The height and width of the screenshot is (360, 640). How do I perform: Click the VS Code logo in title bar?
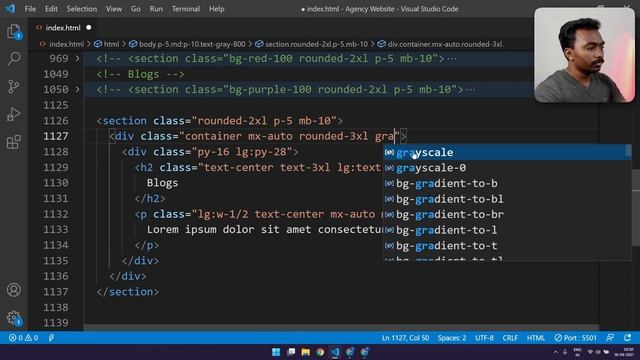[x=9, y=9]
